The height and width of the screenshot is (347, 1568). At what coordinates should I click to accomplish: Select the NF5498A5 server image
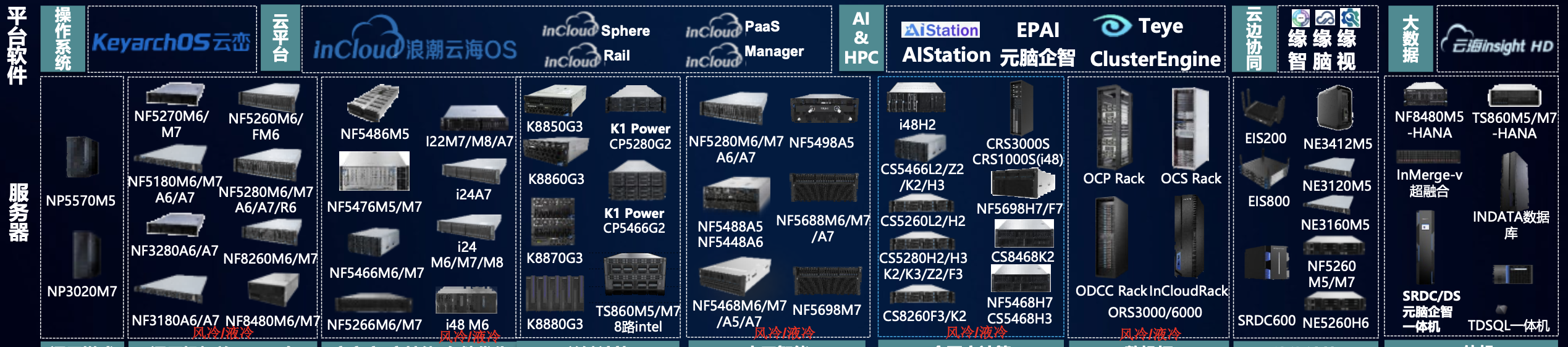[x=824, y=109]
